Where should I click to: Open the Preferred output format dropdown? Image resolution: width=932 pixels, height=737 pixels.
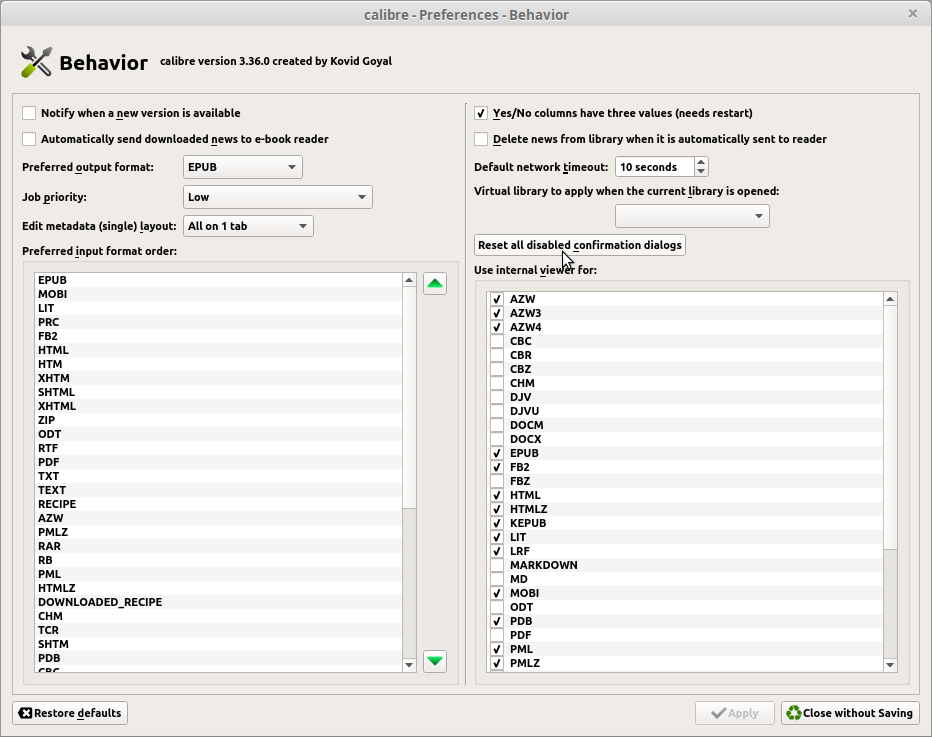[x=243, y=167]
